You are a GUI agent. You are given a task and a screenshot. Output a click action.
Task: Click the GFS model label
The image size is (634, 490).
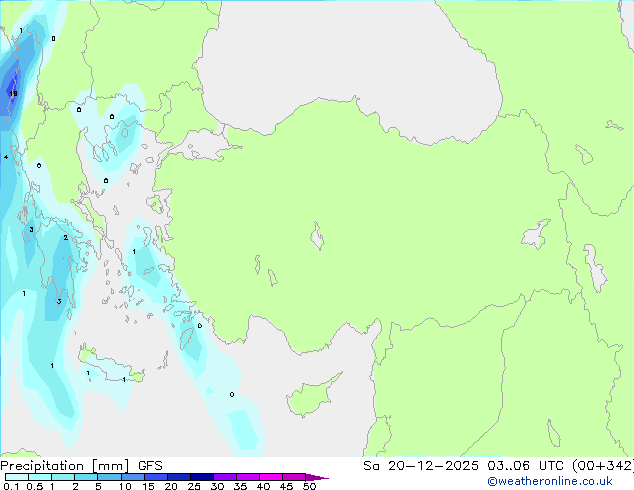click(x=150, y=465)
